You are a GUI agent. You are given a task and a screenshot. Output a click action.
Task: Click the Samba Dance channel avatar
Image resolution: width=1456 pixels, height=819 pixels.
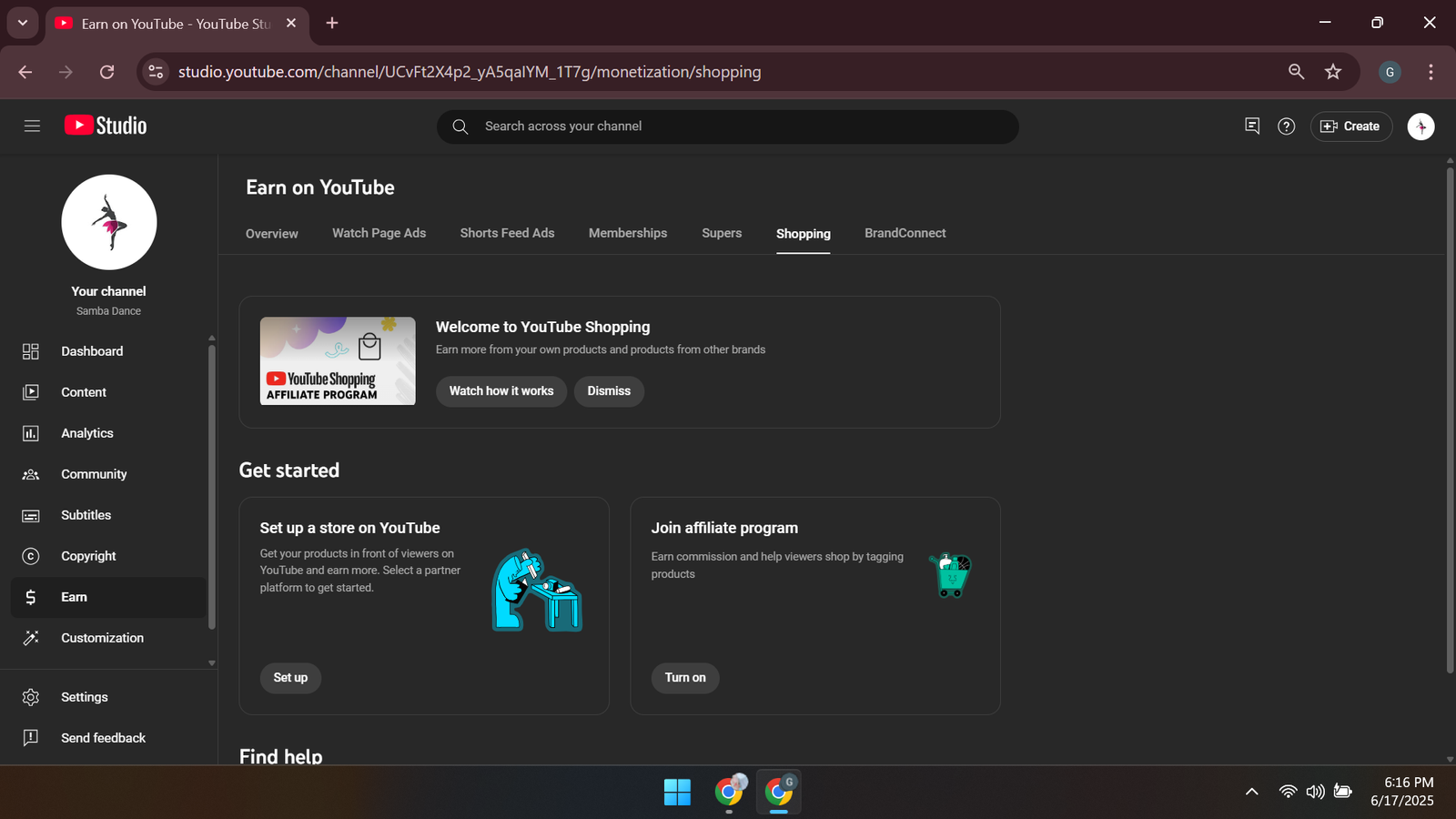point(109,222)
